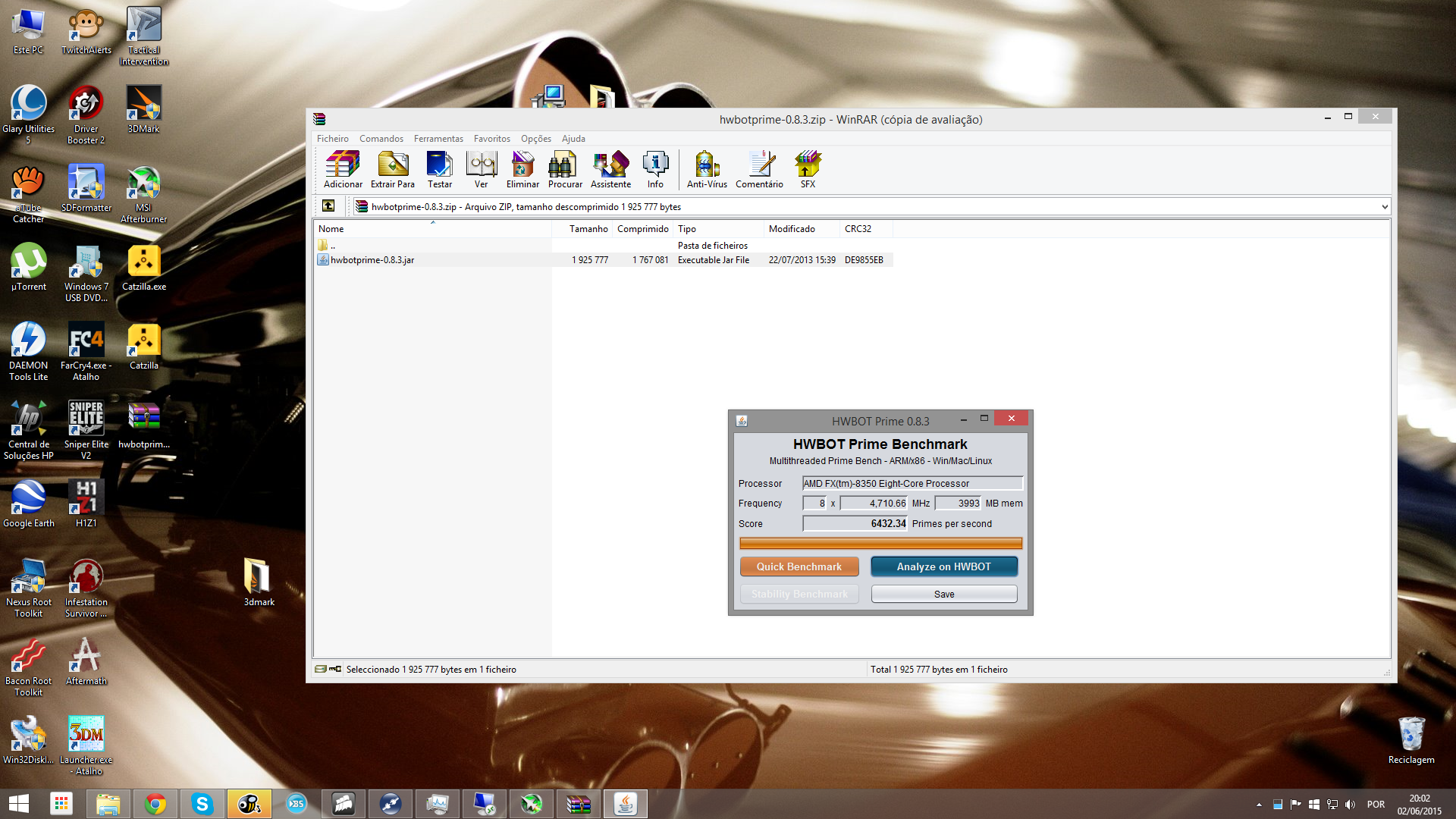The image size is (1456, 819).
Task: Open File Explorer from the taskbar
Action: click(108, 804)
